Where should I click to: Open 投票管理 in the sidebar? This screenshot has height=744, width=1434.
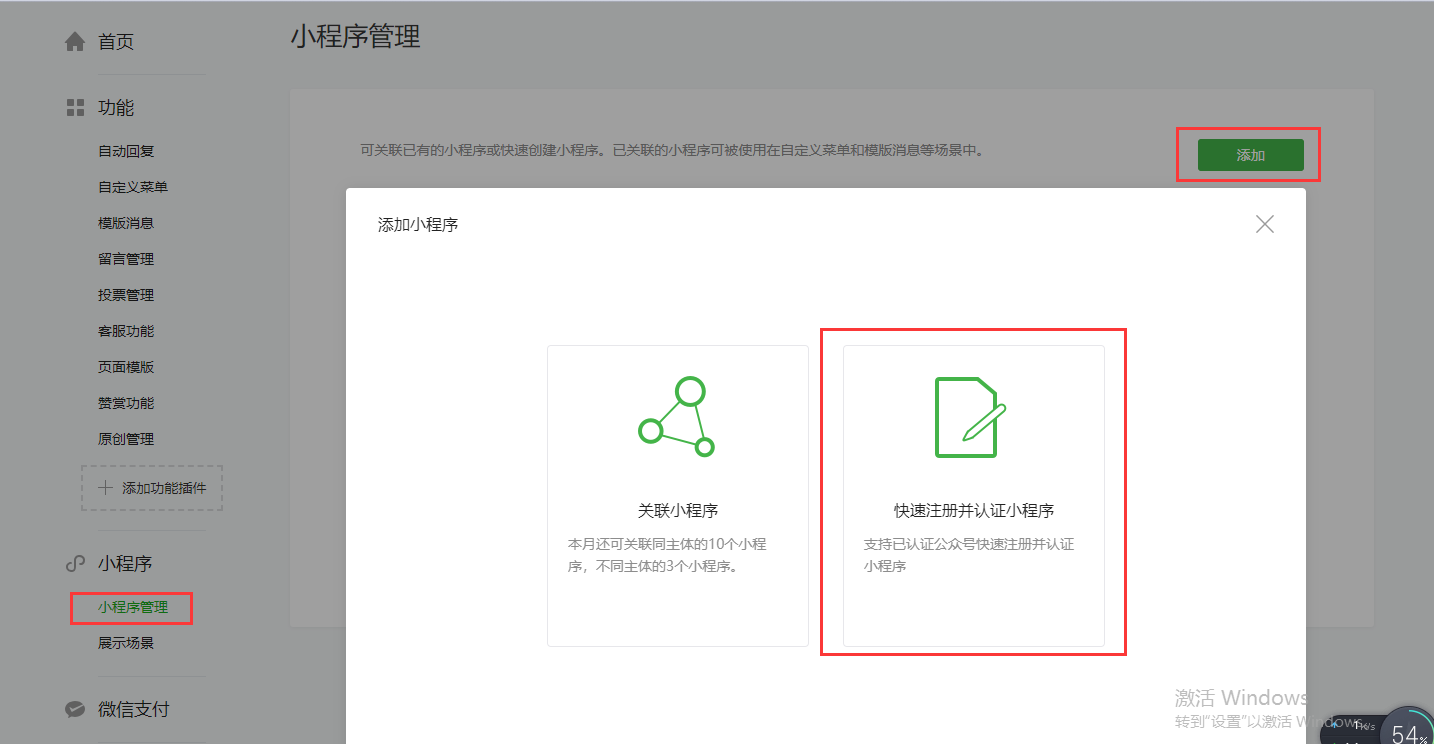pyautogui.click(x=126, y=295)
